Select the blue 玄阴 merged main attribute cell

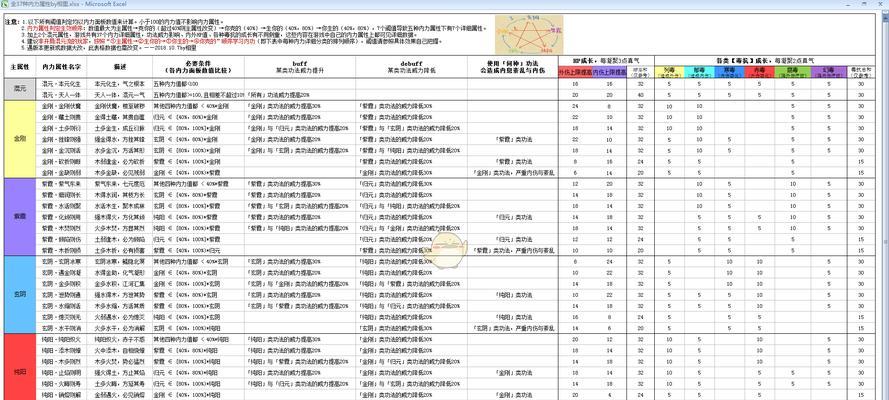pyautogui.click(x=20, y=294)
